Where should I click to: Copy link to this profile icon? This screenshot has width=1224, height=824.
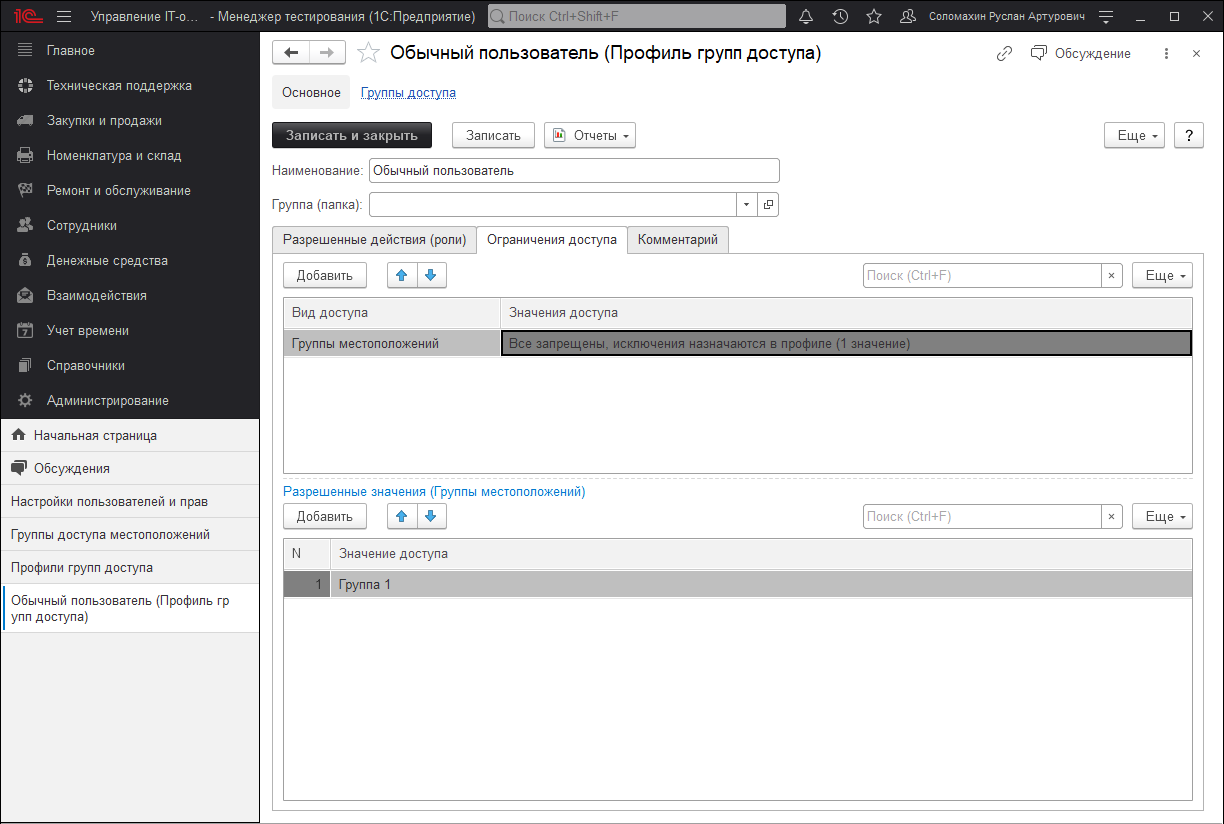point(1005,54)
